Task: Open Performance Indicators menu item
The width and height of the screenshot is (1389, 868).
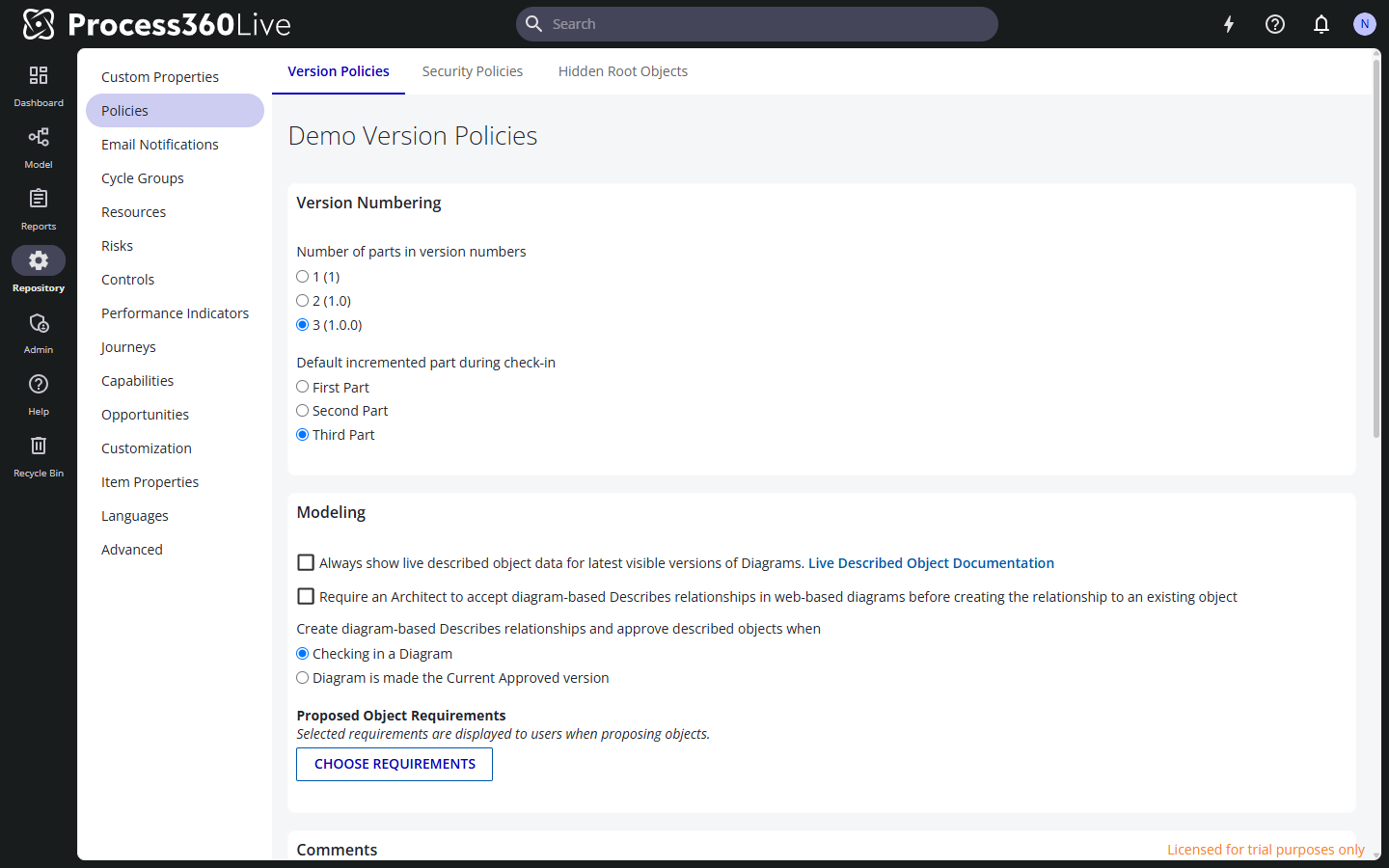Action: coord(175,313)
